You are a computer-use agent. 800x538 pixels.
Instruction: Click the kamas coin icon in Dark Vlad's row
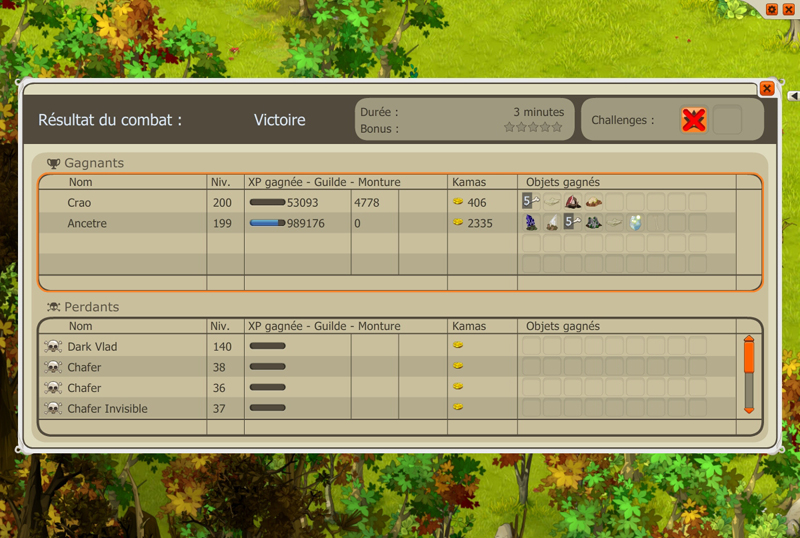tap(458, 345)
